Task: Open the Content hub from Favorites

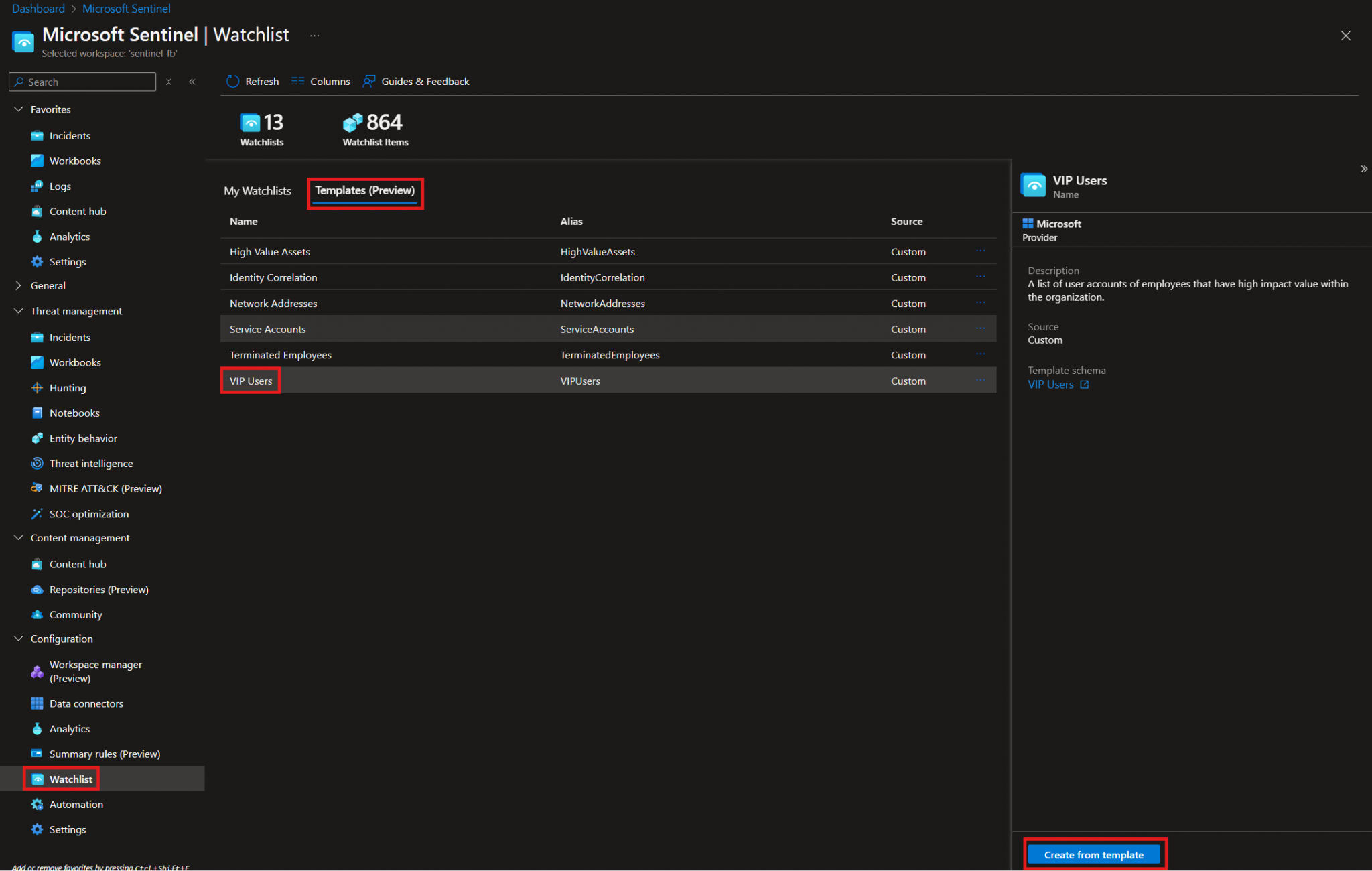Action: [x=78, y=211]
